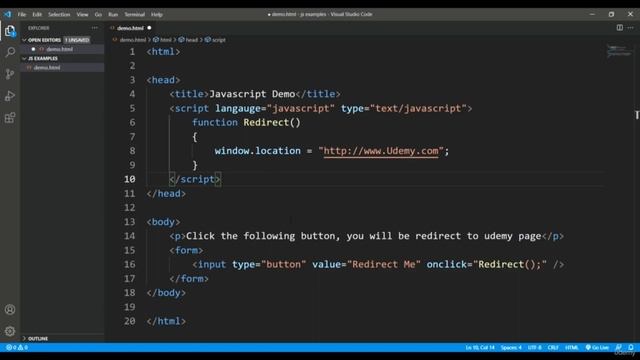The image size is (640, 360).
Task: Click unsaved dot on demo.html tab
Action: click(x=149, y=28)
